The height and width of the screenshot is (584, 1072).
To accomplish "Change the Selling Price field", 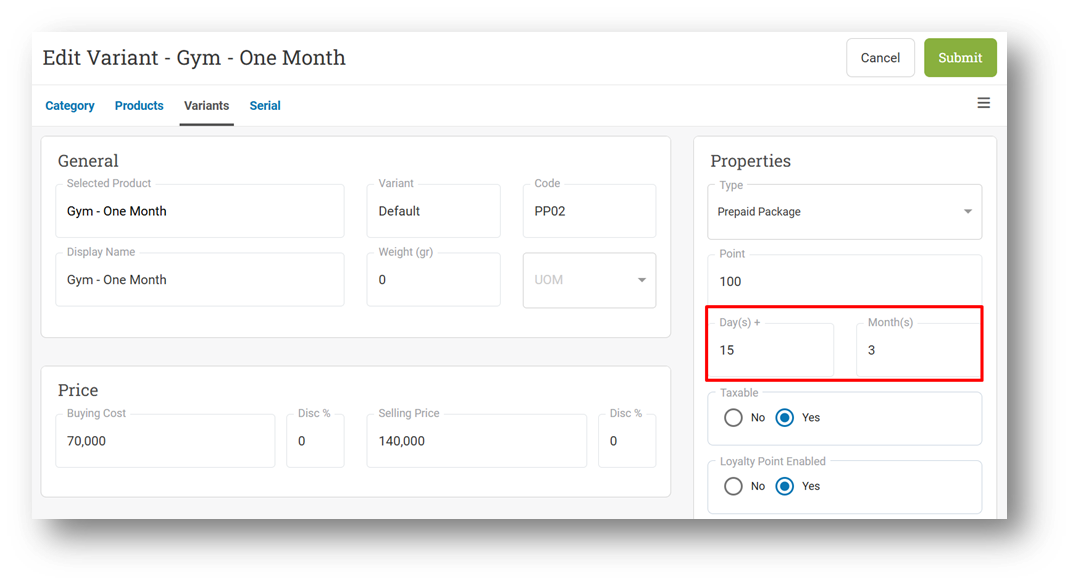I will tap(477, 441).
